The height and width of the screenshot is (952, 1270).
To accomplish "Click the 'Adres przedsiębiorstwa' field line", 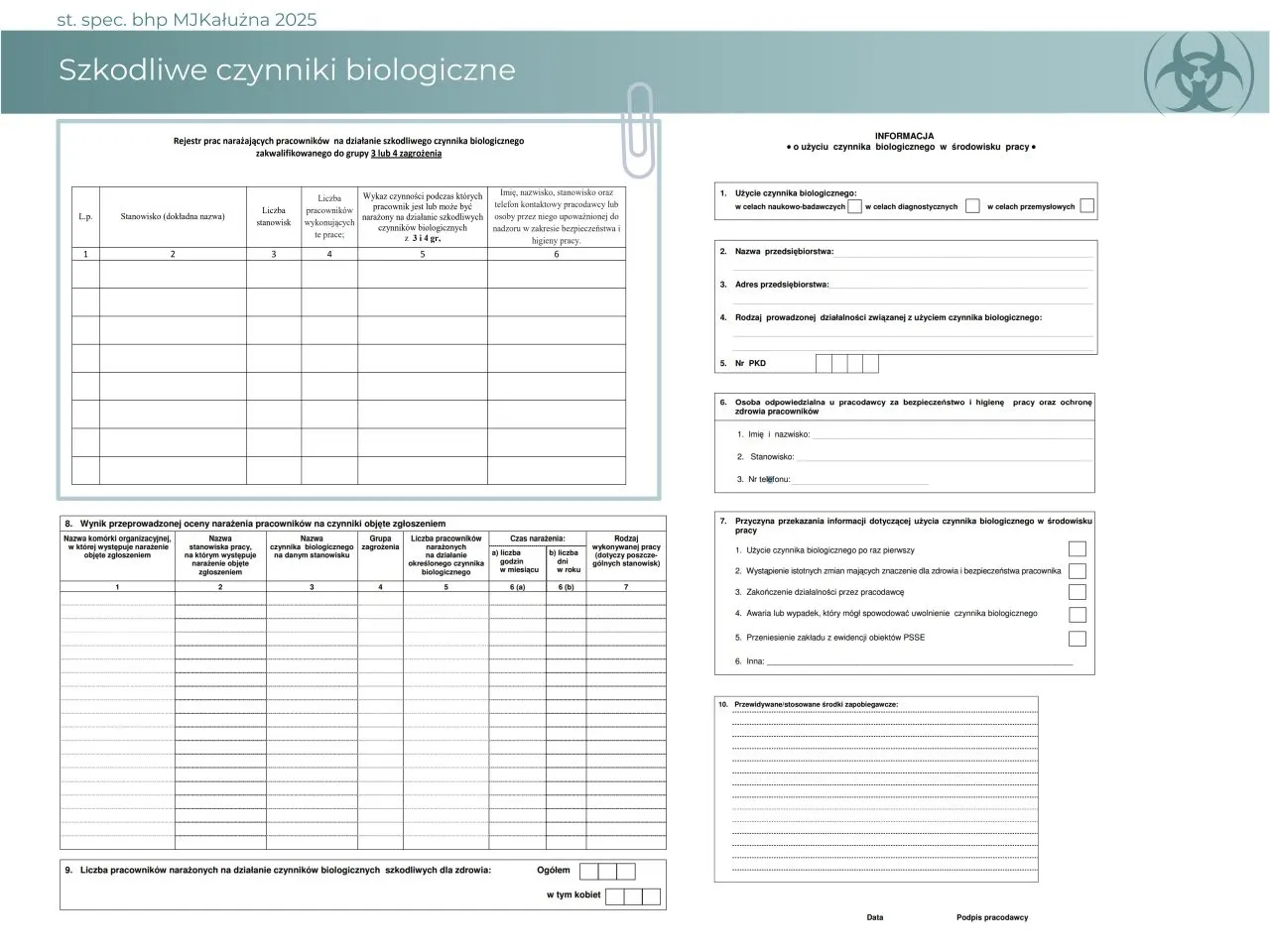I will point(957,287).
